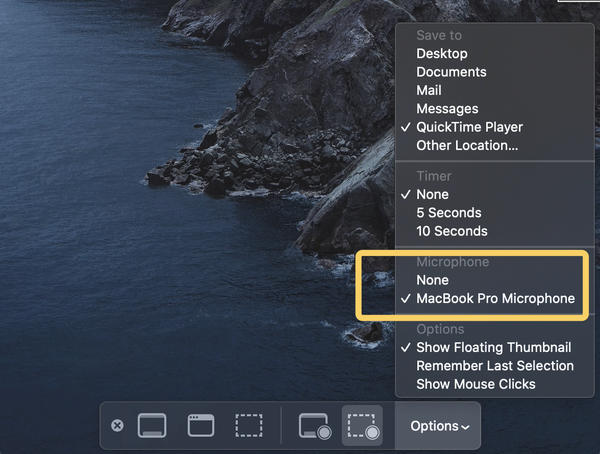Select Capture Selected Portion icon
Screen dimensions: 600x454
coord(249,425)
